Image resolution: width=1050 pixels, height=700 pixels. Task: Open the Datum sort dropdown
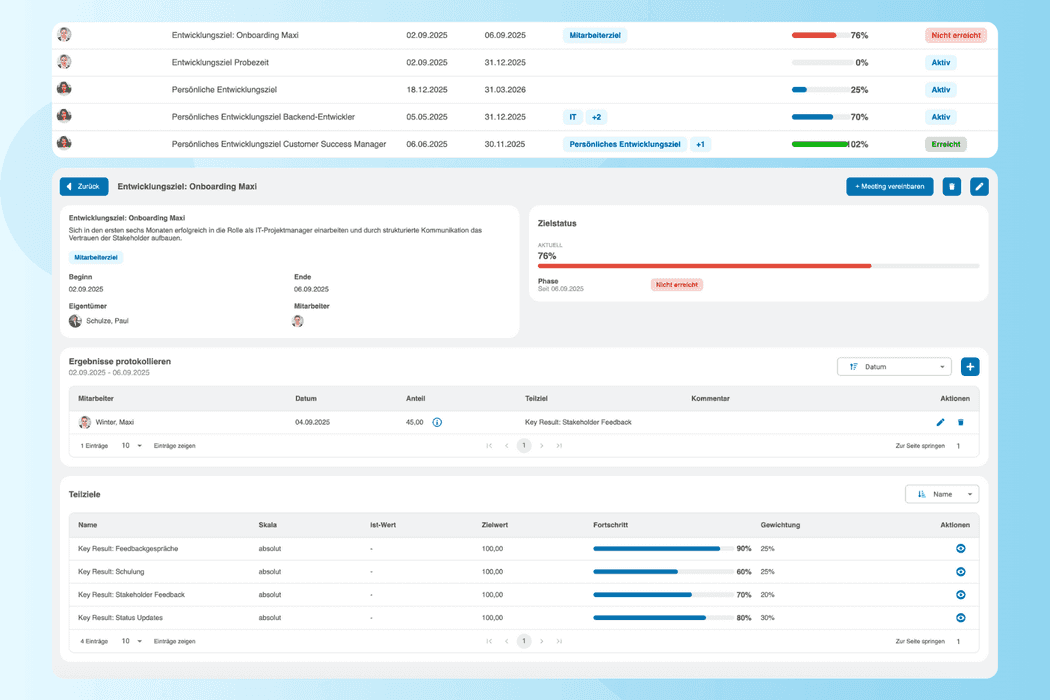[893, 366]
